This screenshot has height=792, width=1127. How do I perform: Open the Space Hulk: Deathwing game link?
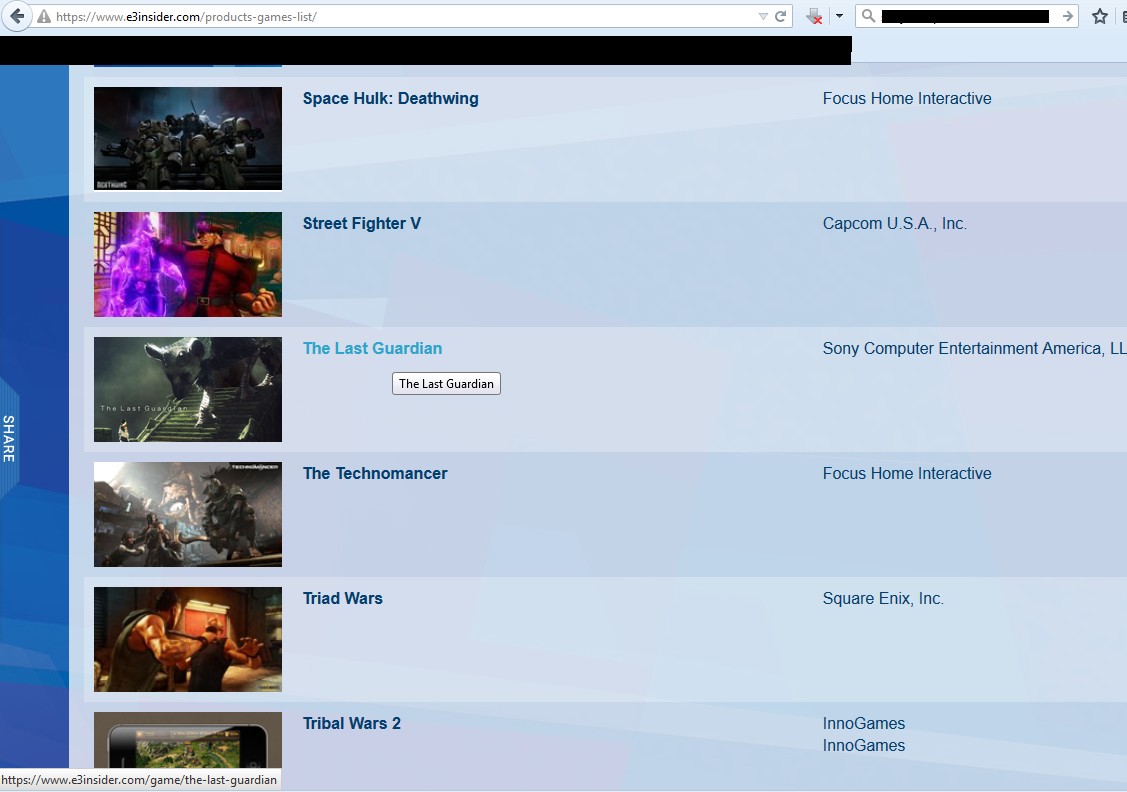(x=390, y=98)
